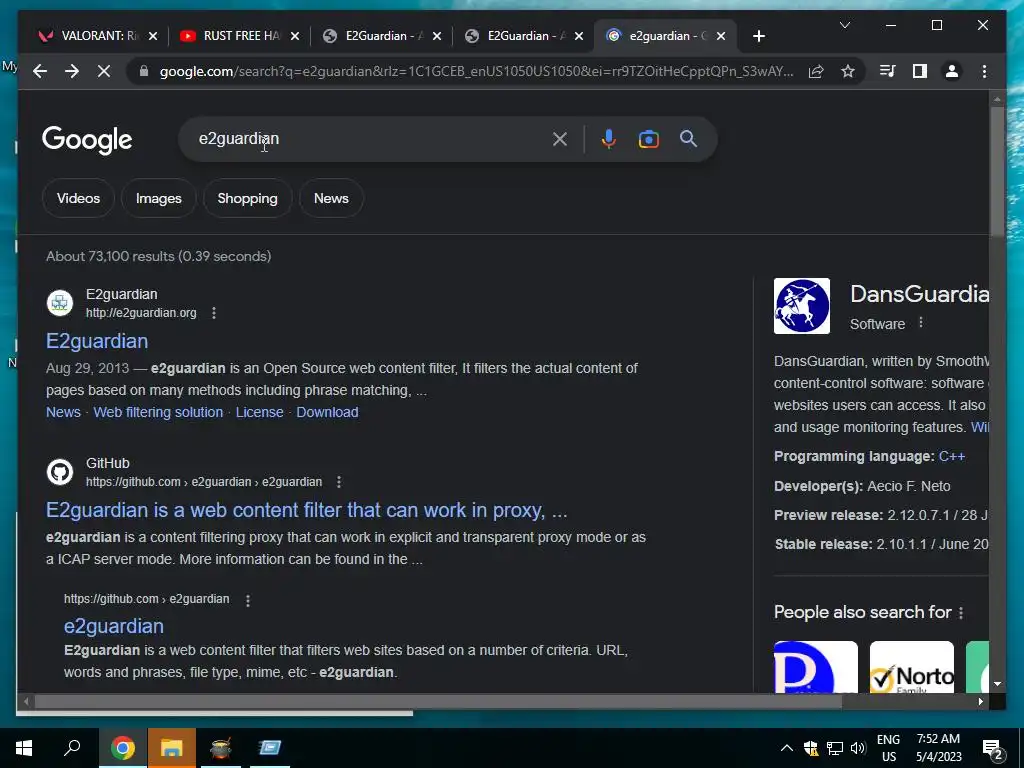Submit search with magnifier icon
This screenshot has width=1024, height=768.
688,138
